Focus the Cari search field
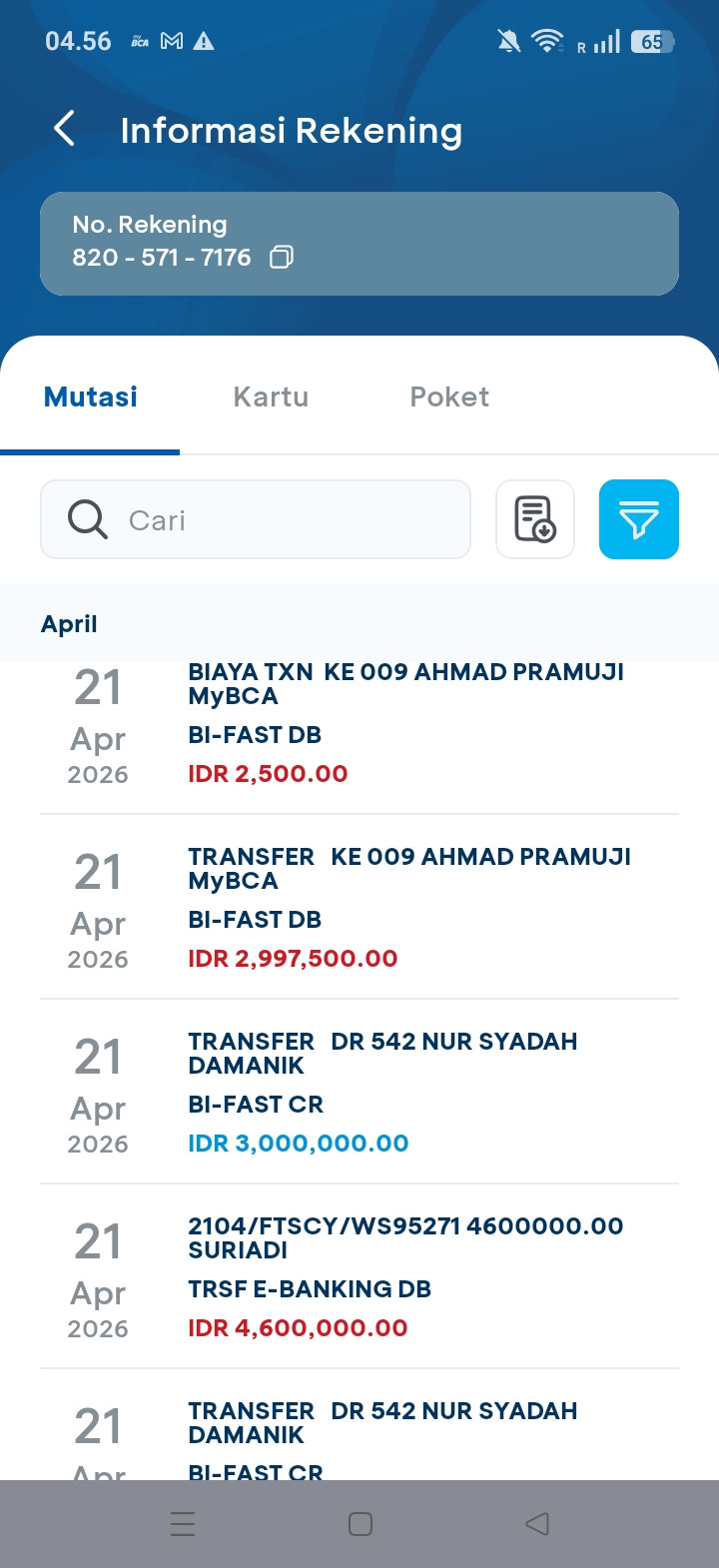This screenshot has height=1568, width=719. [290, 519]
